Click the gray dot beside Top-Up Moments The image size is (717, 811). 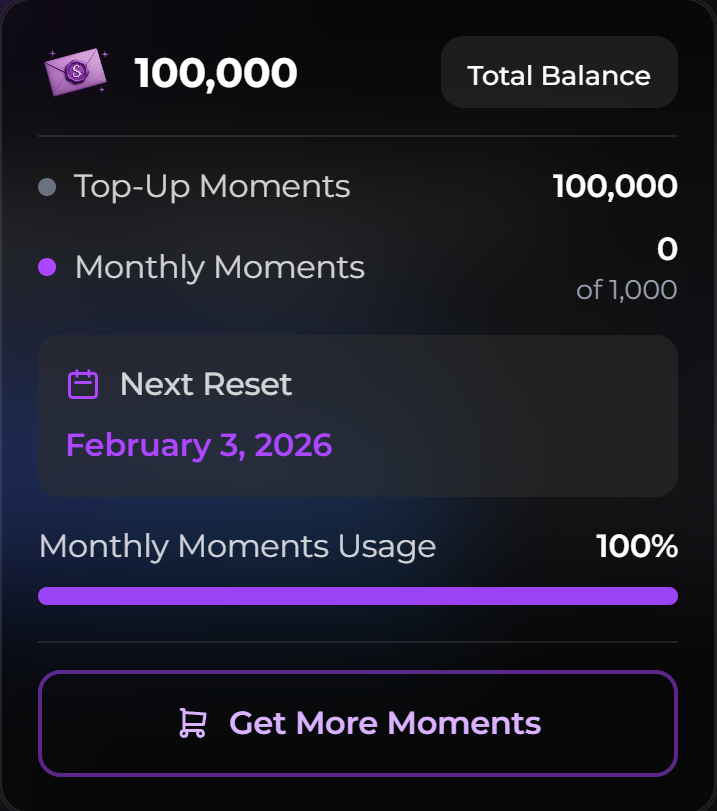coord(46,187)
